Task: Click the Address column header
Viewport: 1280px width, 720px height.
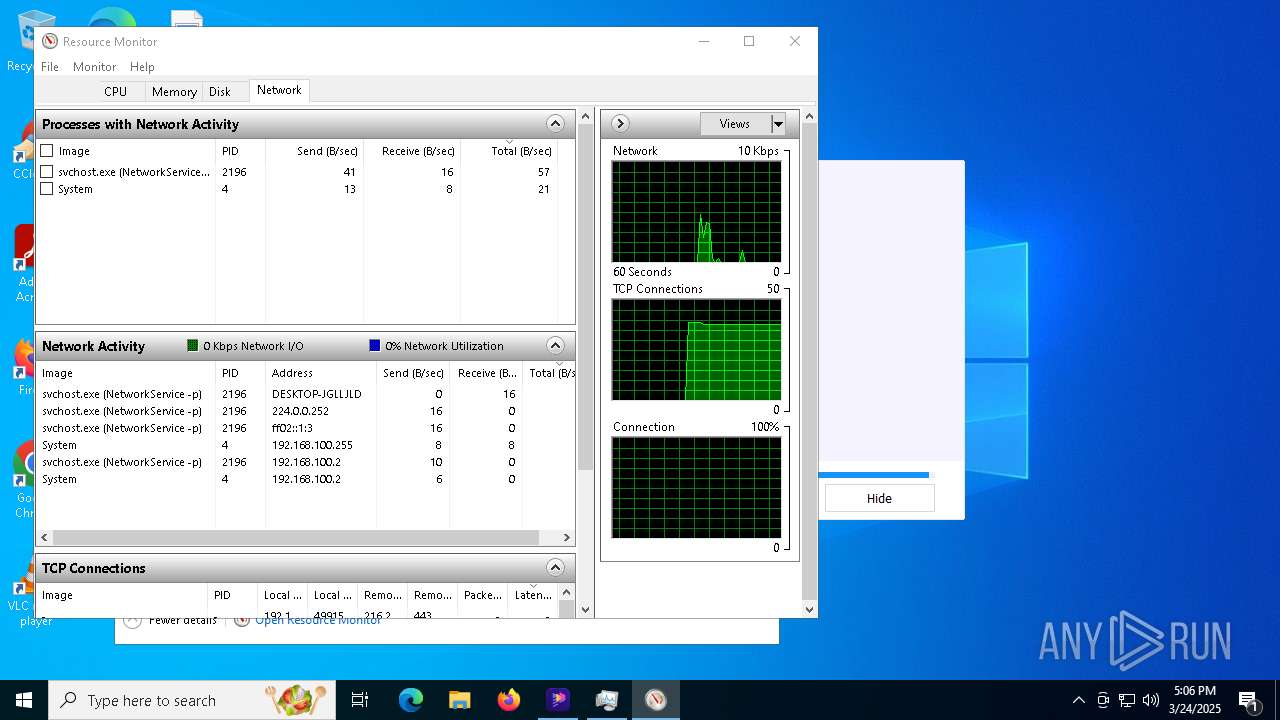Action: [x=320, y=373]
